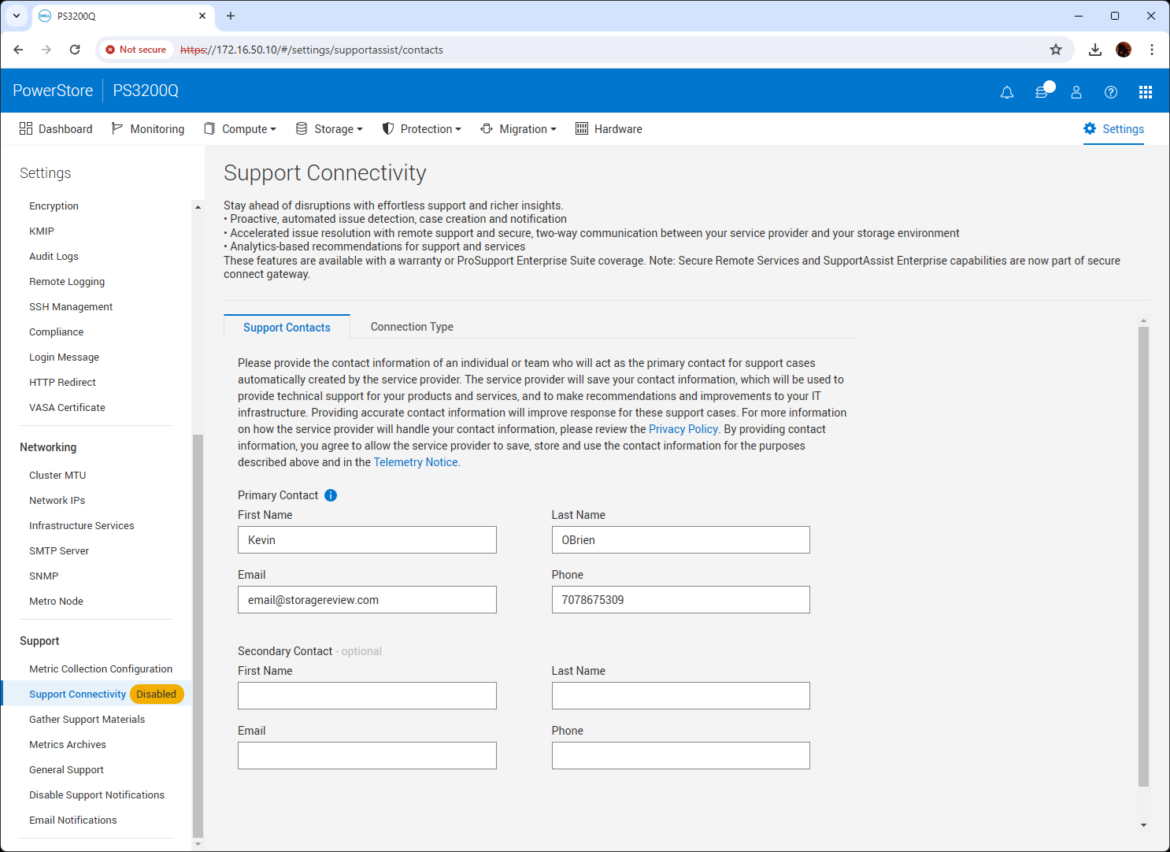Viewport: 1170px width, 852px height.
Task: Open Chrome three-dot menu
Action: [1151, 49]
